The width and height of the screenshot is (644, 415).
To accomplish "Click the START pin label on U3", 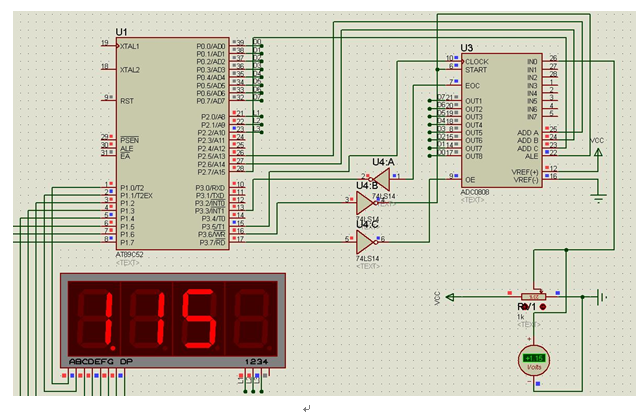I will (476, 70).
